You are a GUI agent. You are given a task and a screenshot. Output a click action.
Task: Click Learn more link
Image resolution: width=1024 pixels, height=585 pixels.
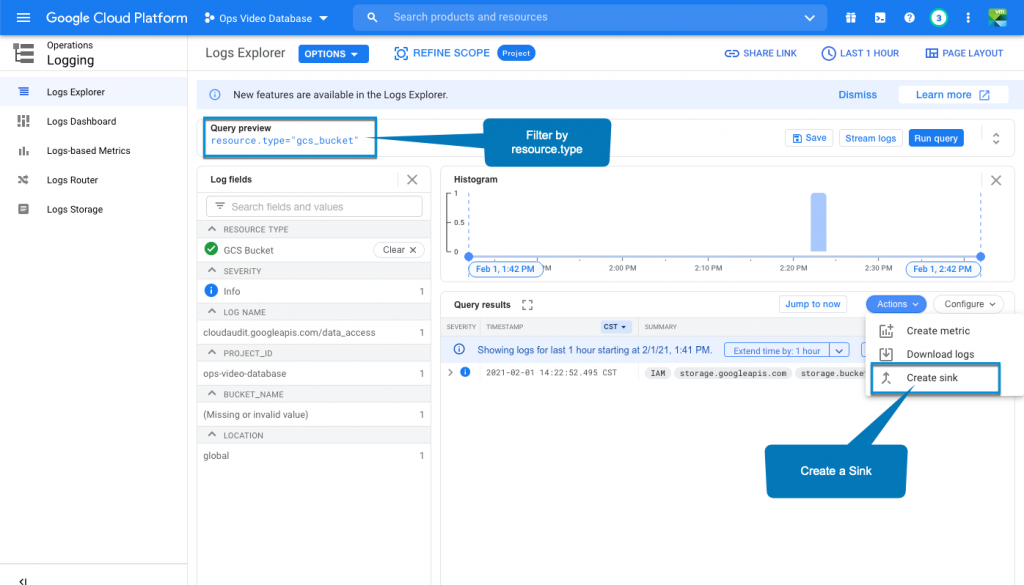(x=953, y=95)
